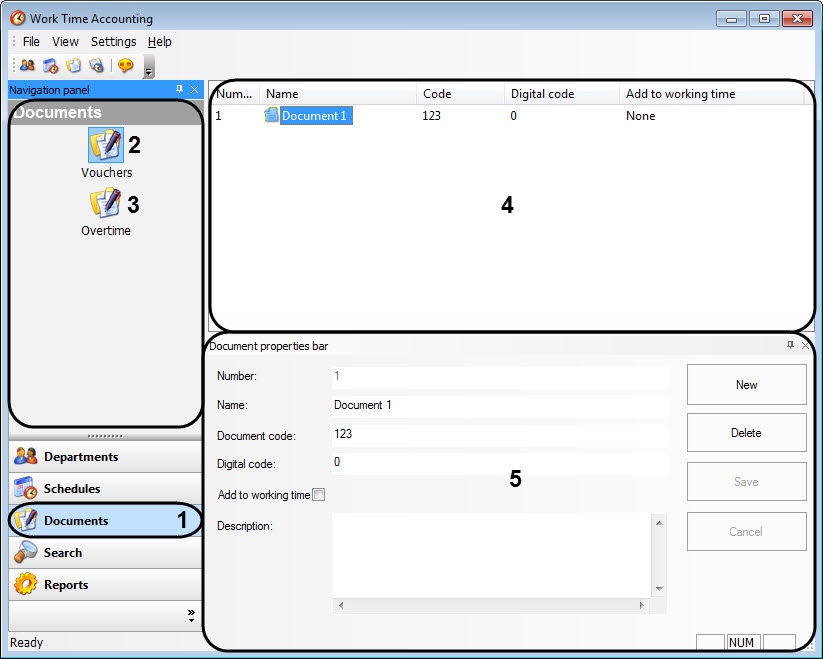Open the Settings menu

[113, 42]
